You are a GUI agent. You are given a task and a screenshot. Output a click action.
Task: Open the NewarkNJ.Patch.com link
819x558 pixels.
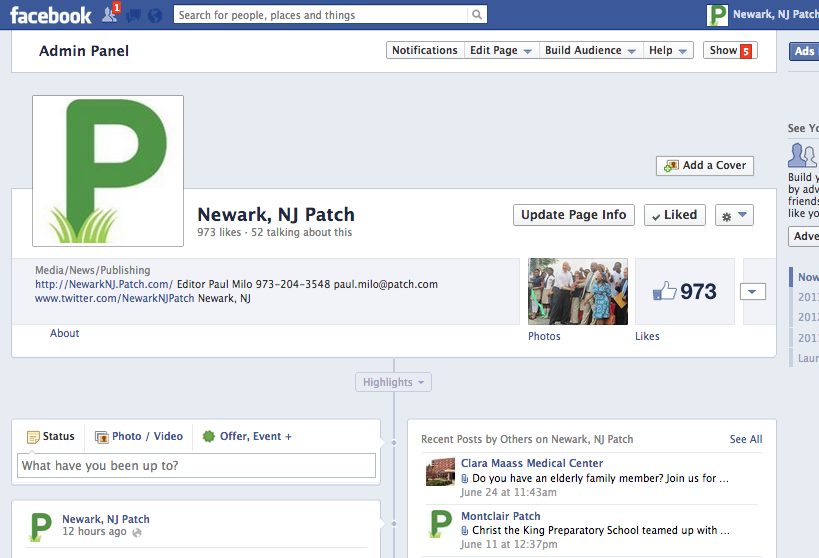pos(104,284)
